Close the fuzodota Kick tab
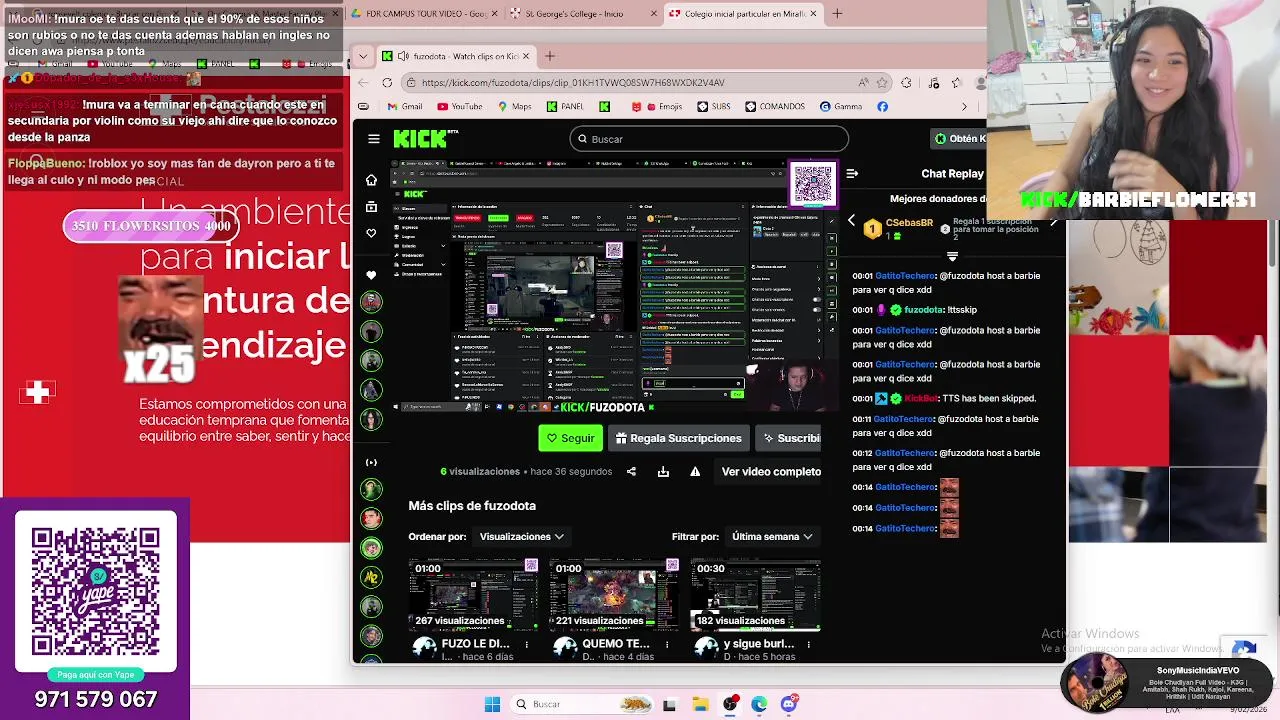The width and height of the screenshot is (1280, 720). click(526, 56)
